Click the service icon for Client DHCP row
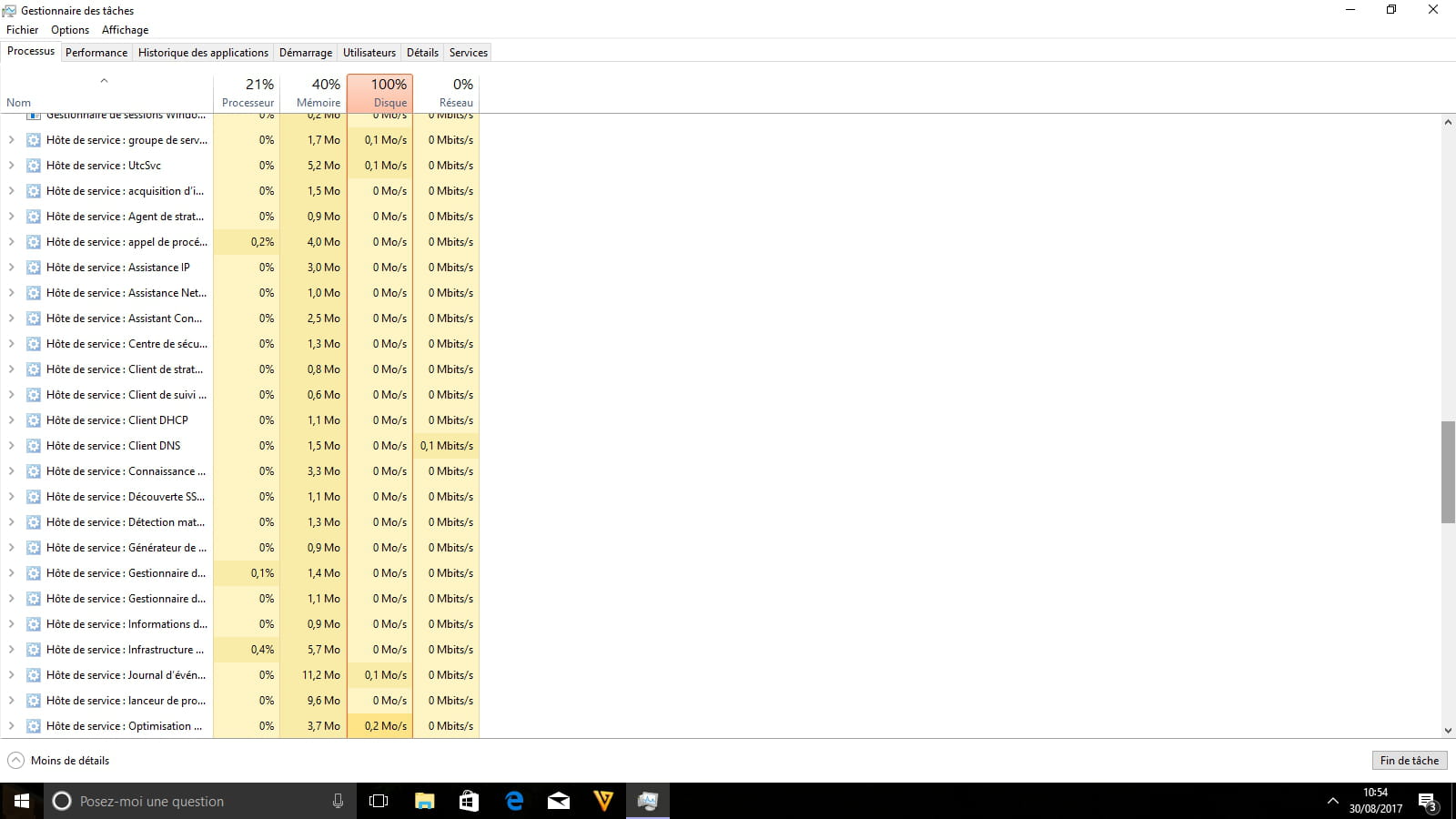 tap(34, 420)
